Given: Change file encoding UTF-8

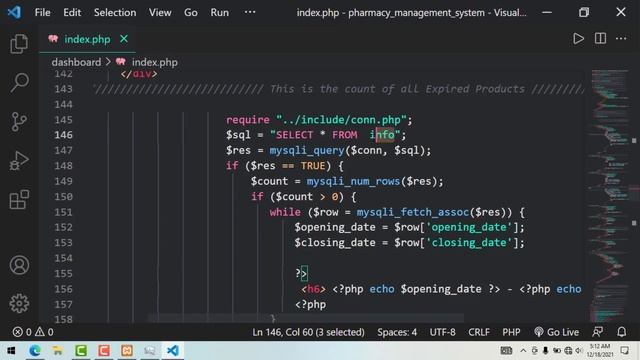Looking at the screenshot, I should point(442,332).
